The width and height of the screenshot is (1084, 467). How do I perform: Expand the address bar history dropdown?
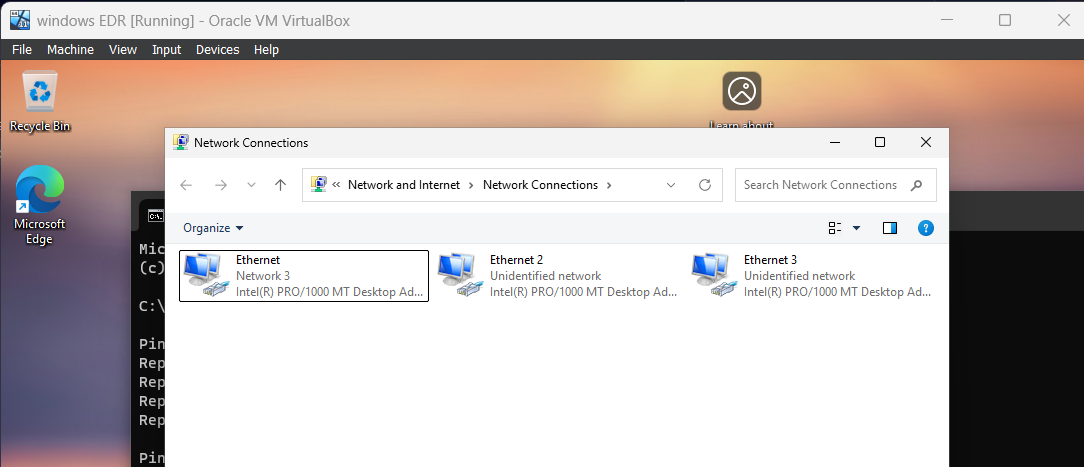(671, 185)
